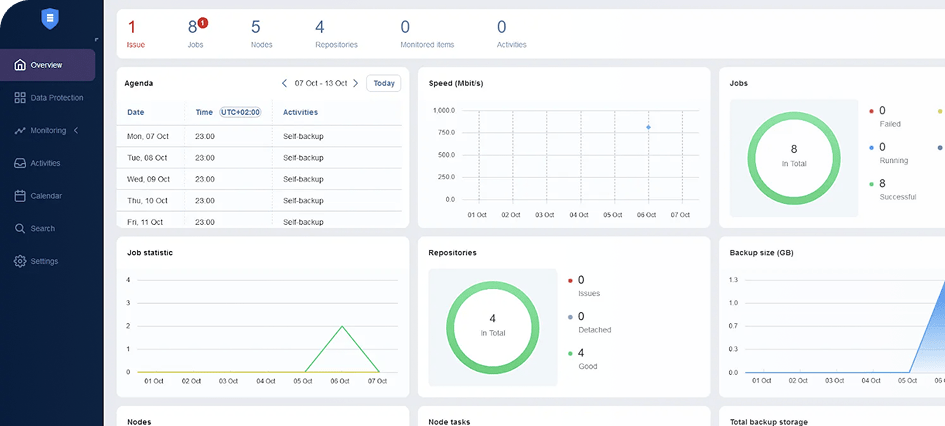
Task: Expand the Monitoring submenu chevron
Action: [76, 130]
